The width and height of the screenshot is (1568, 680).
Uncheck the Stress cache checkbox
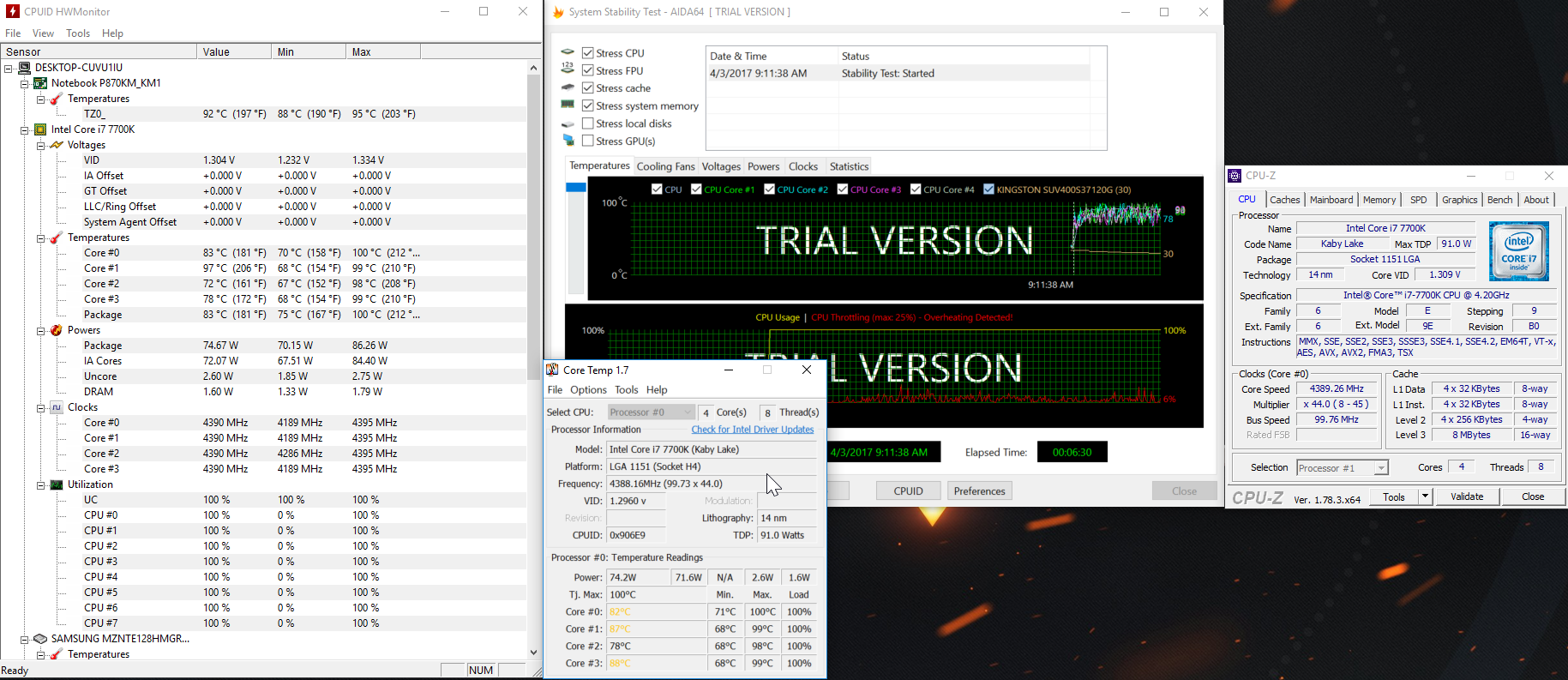pyautogui.click(x=588, y=87)
